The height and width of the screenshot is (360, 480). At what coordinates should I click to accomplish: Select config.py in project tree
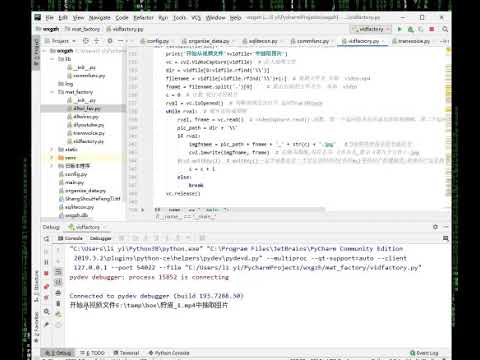click(73, 174)
